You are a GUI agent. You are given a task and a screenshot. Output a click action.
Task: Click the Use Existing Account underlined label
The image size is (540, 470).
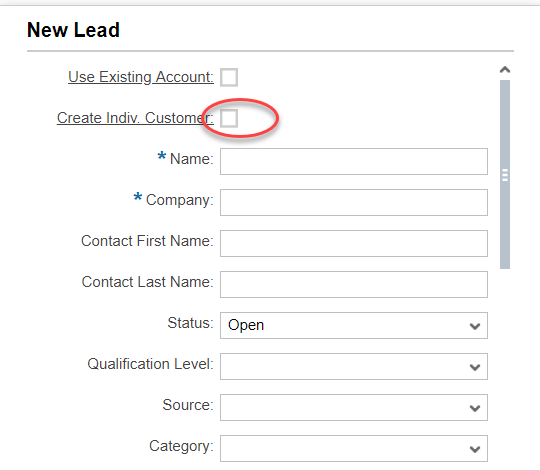[141, 77]
